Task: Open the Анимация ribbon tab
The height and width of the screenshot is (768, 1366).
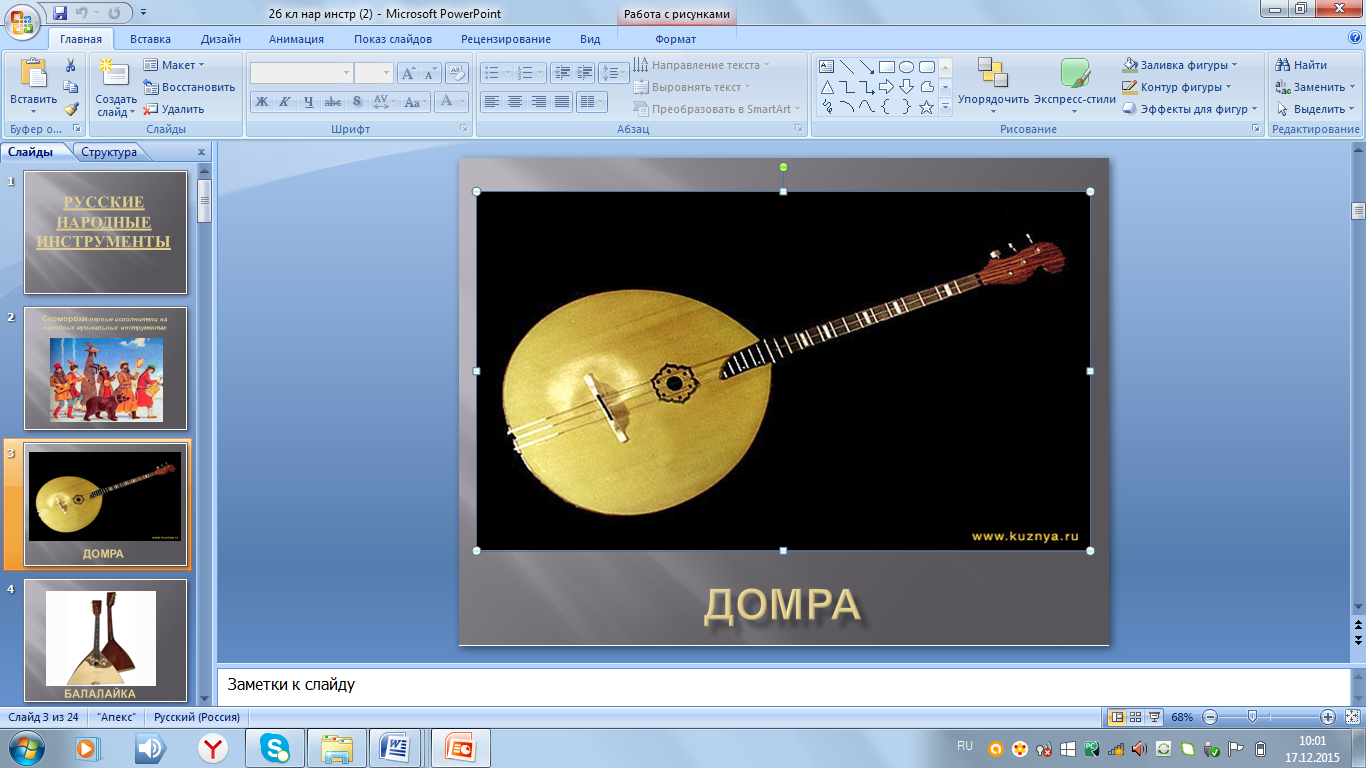Action: point(296,39)
